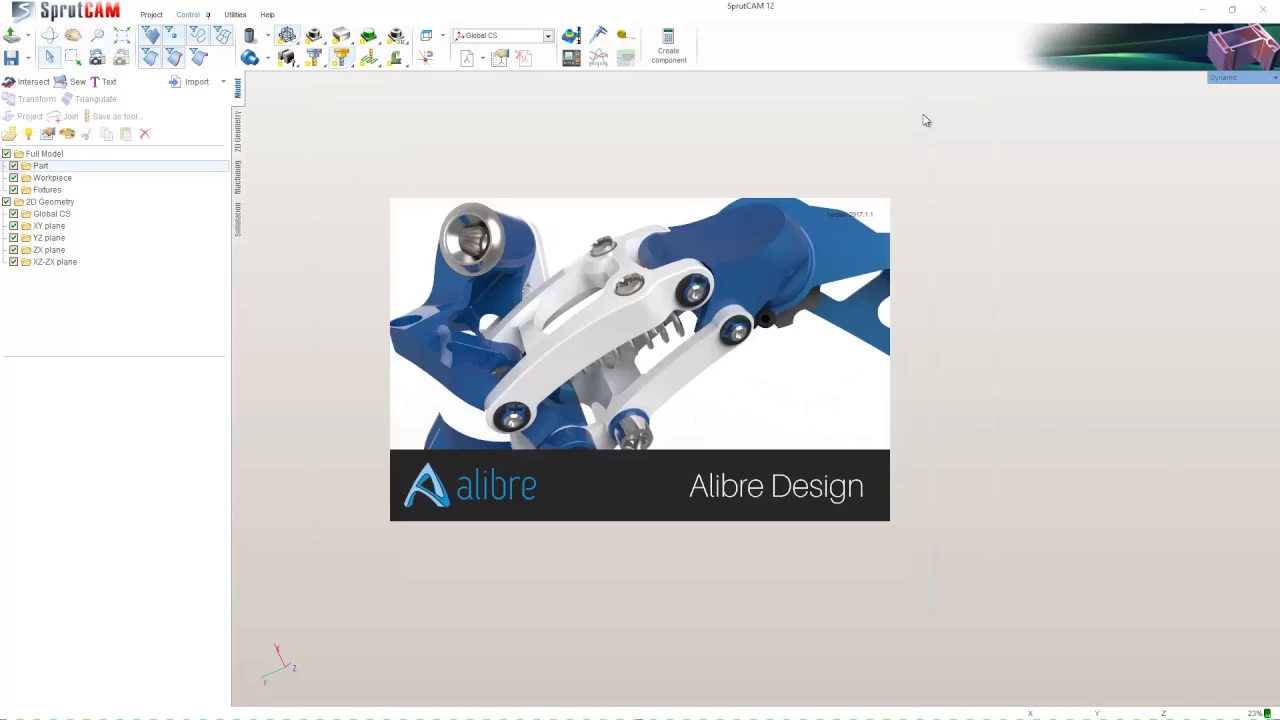Click the camera snapshot icon
The width and height of the screenshot is (1280, 720).
97,58
